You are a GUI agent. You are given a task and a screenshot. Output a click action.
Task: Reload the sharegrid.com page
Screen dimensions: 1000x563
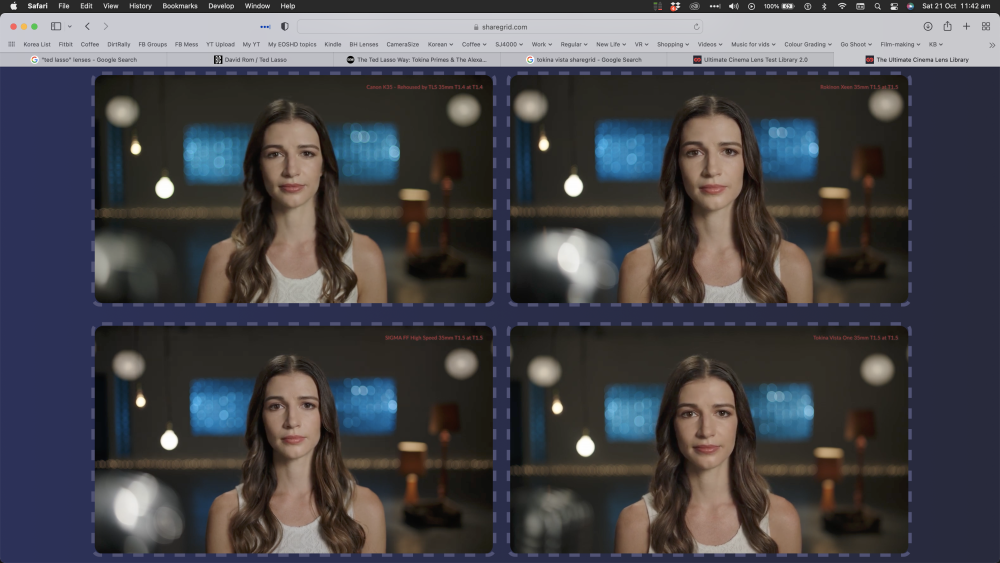point(696,27)
